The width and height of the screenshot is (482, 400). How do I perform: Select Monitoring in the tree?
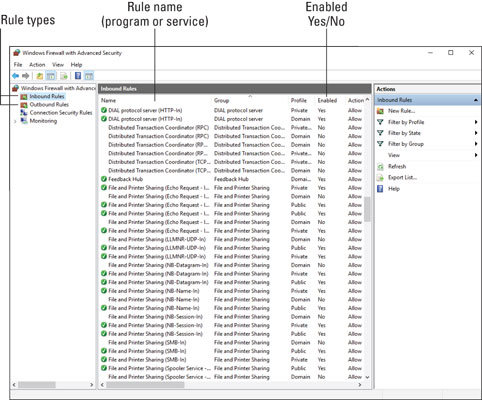click(x=43, y=121)
